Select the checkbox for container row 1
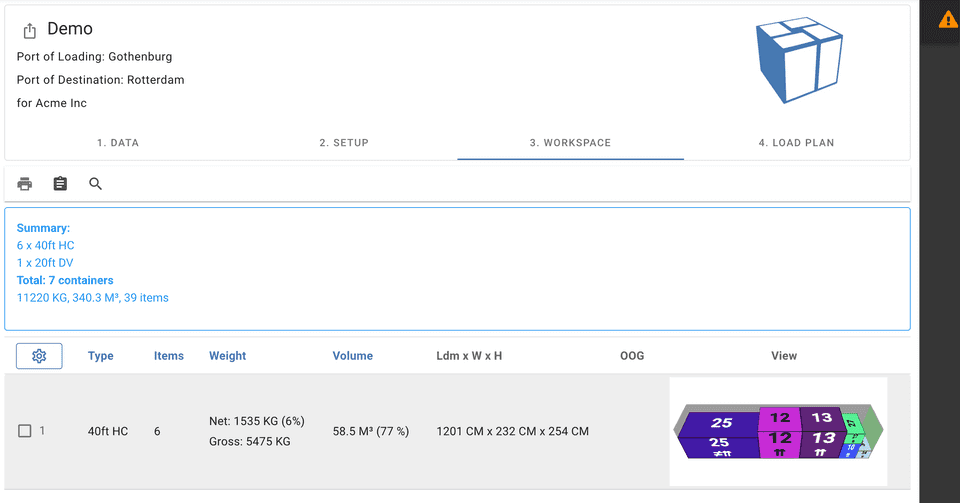Viewport: 960px width, 503px height. coord(25,431)
